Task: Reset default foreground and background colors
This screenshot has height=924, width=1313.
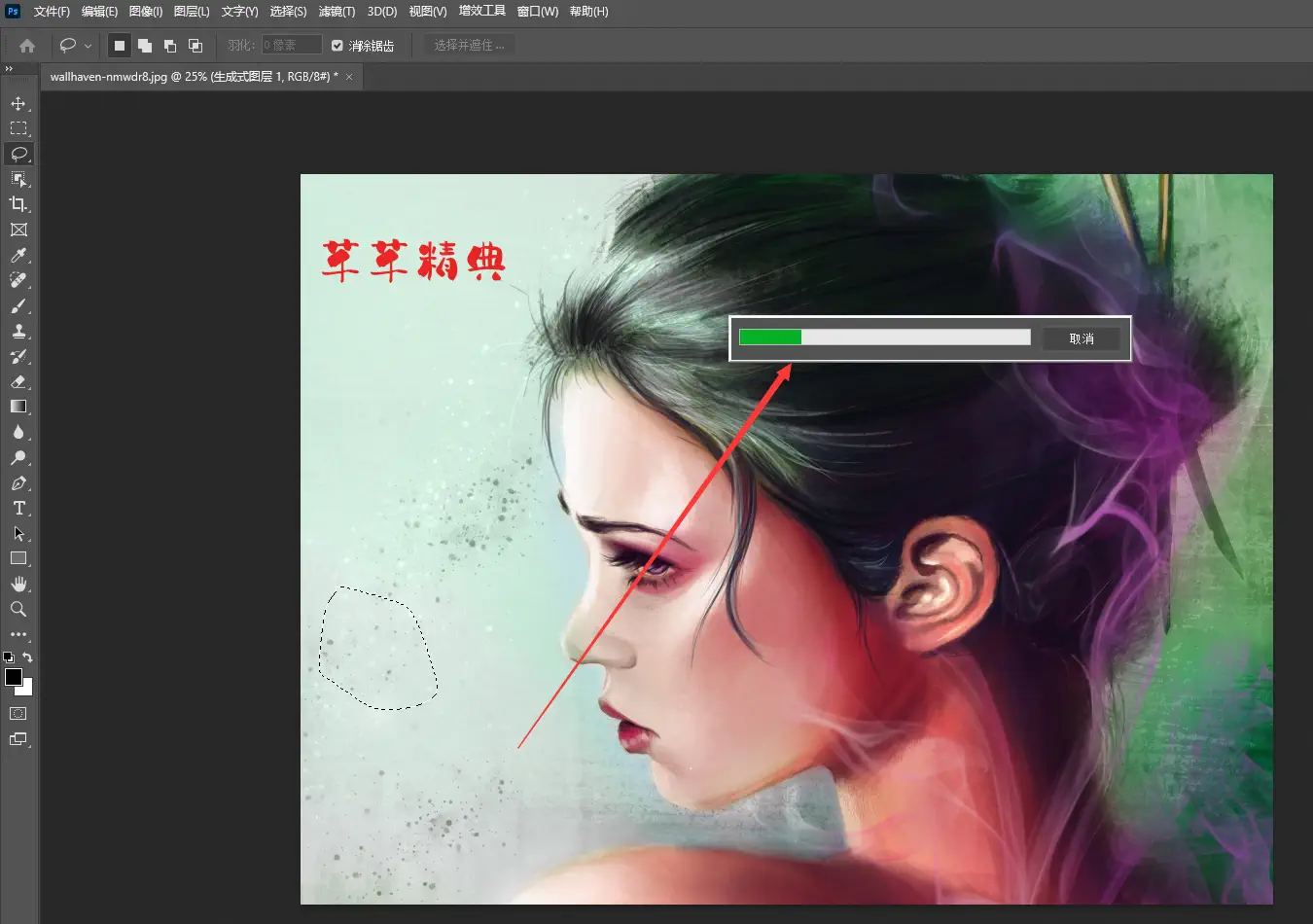Action: [9, 657]
